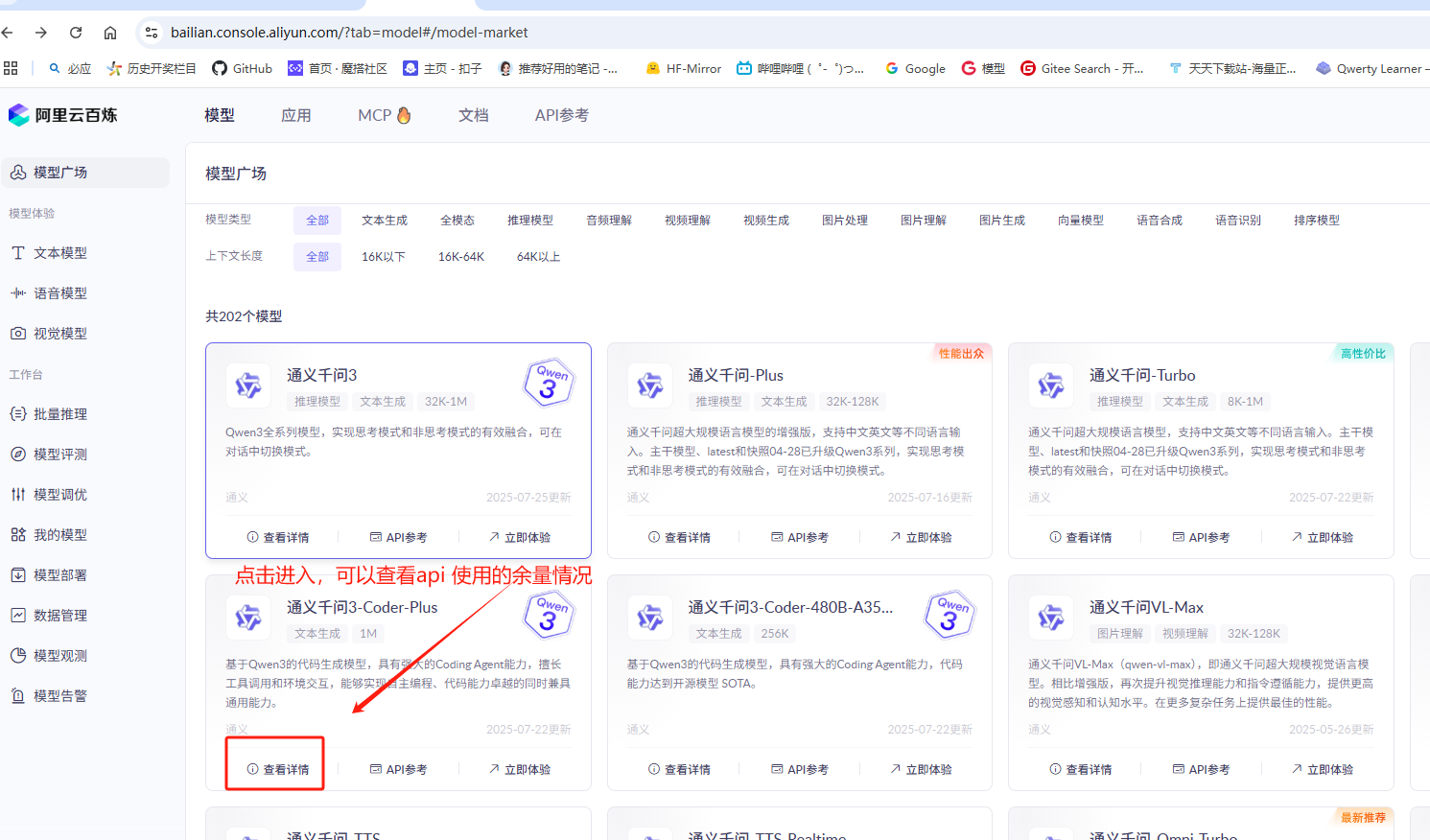This screenshot has height=840, width=1430.
Task: View site info icon in address bar
Action: [x=151, y=33]
